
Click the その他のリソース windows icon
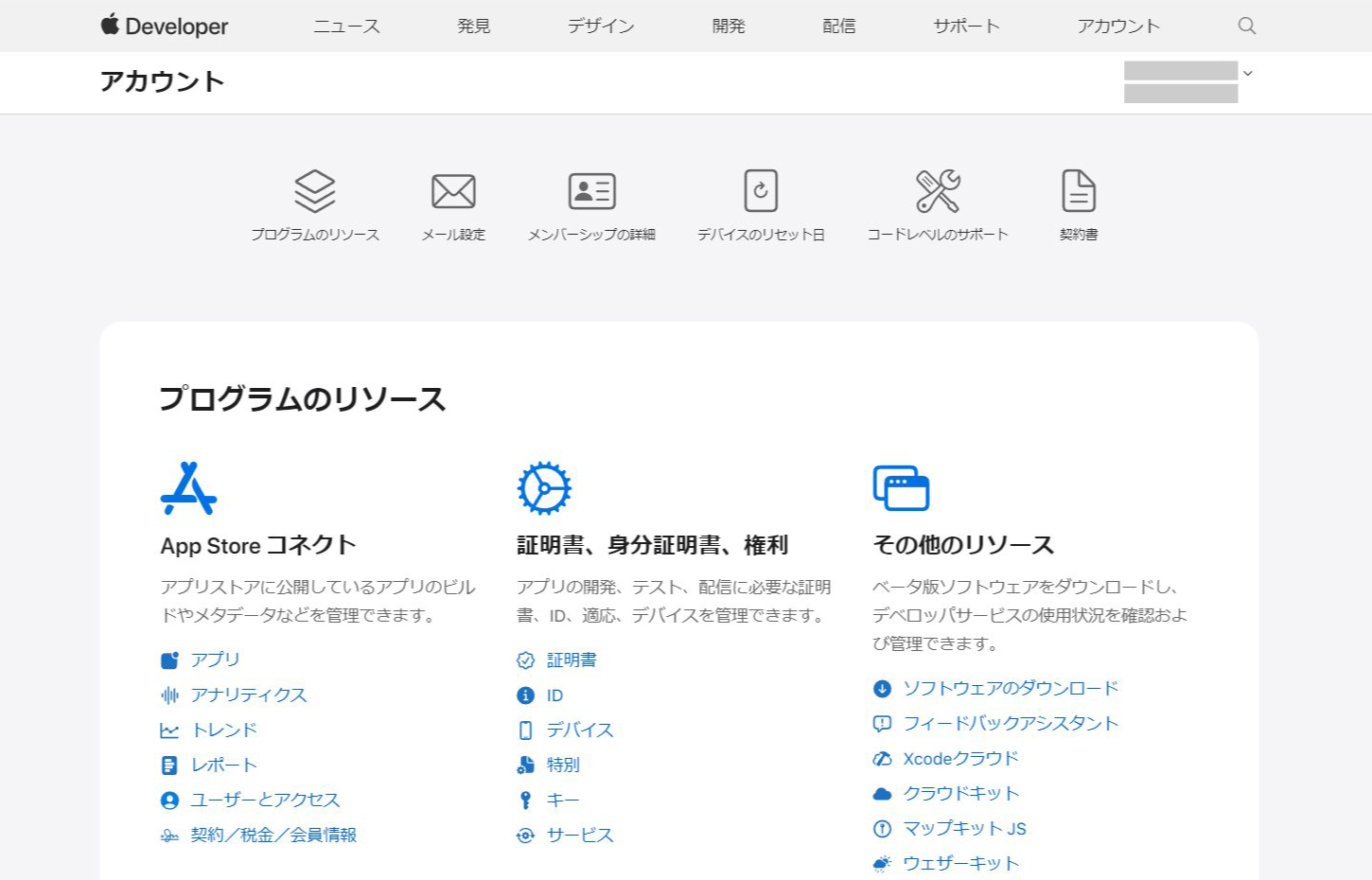coord(901,488)
